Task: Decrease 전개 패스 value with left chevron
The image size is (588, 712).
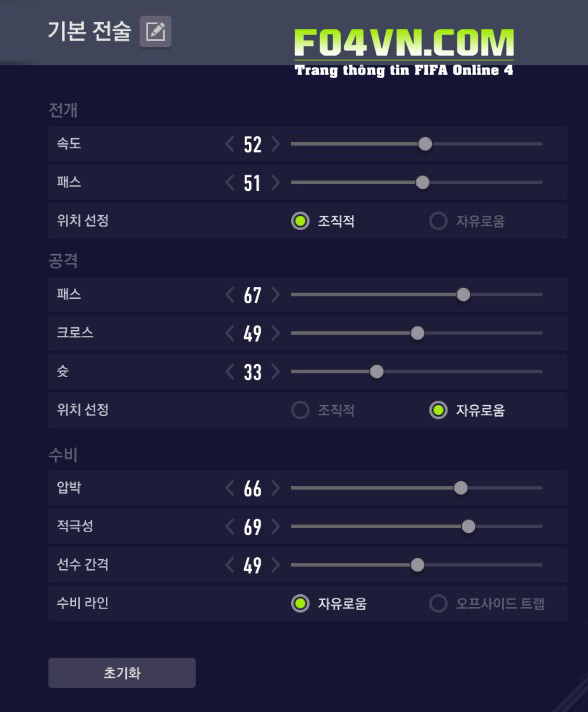Action: coord(230,183)
